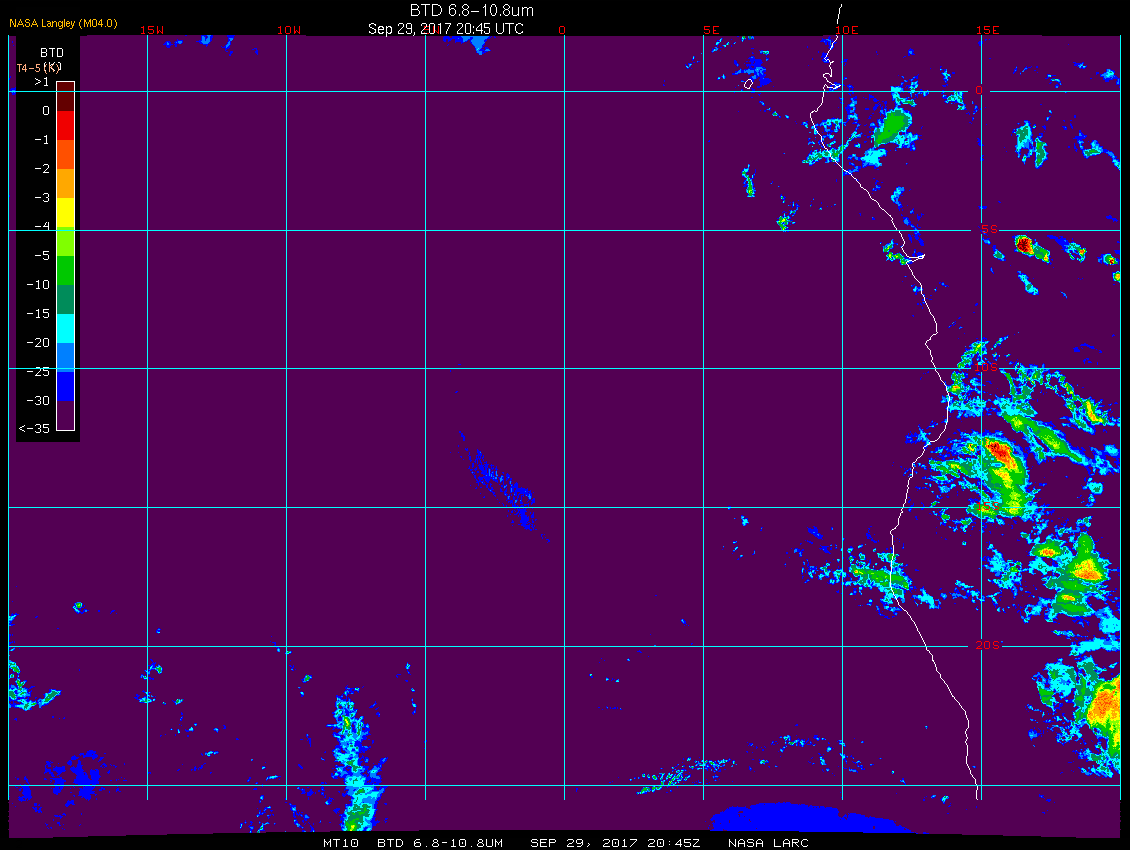Click the bright red legend color band
The image size is (1130, 850).
point(66,125)
